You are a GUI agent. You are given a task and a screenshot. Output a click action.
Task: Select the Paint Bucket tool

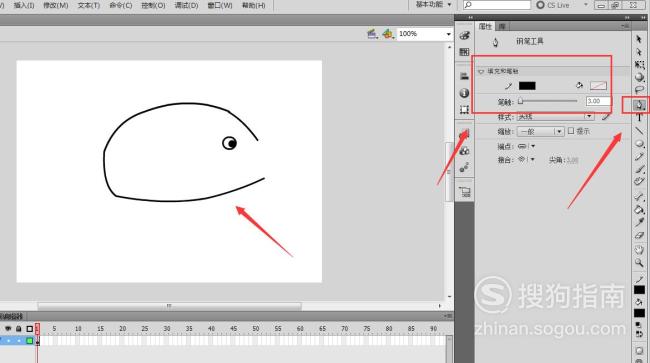pos(639,210)
